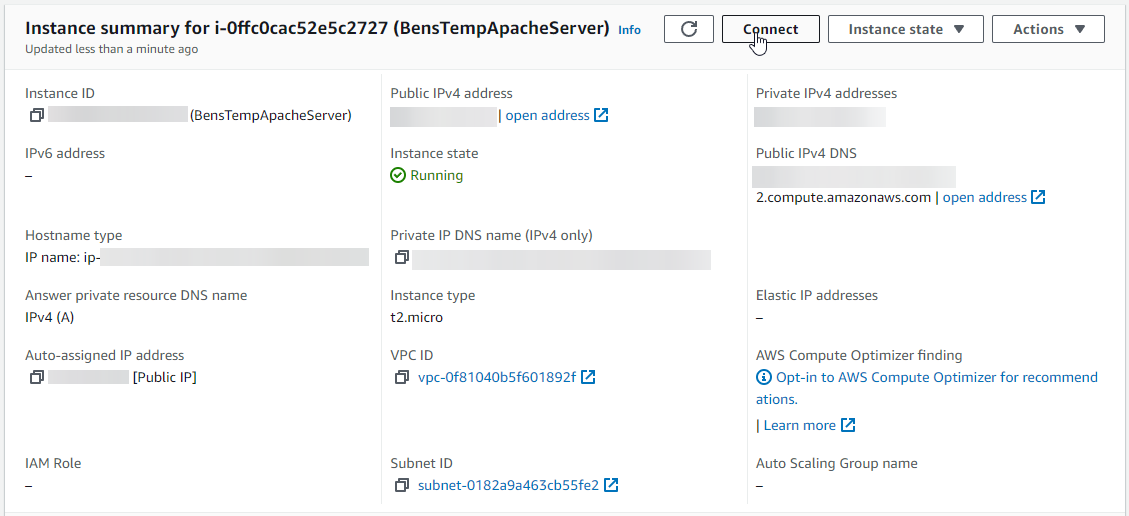Click external link icon beside Subnet ID
The image size is (1129, 516).
611,485
